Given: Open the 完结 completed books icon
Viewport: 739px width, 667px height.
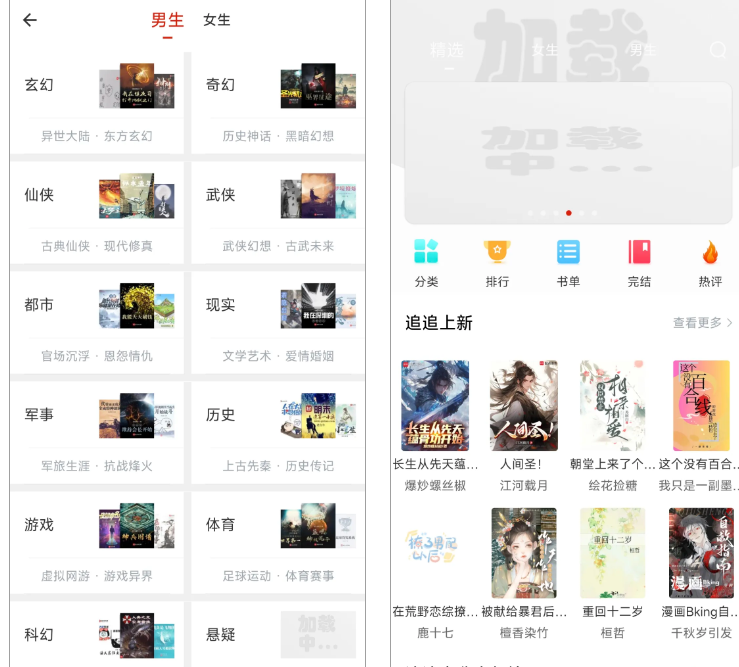Looking at the screenshot, I should tap(639, 252).
